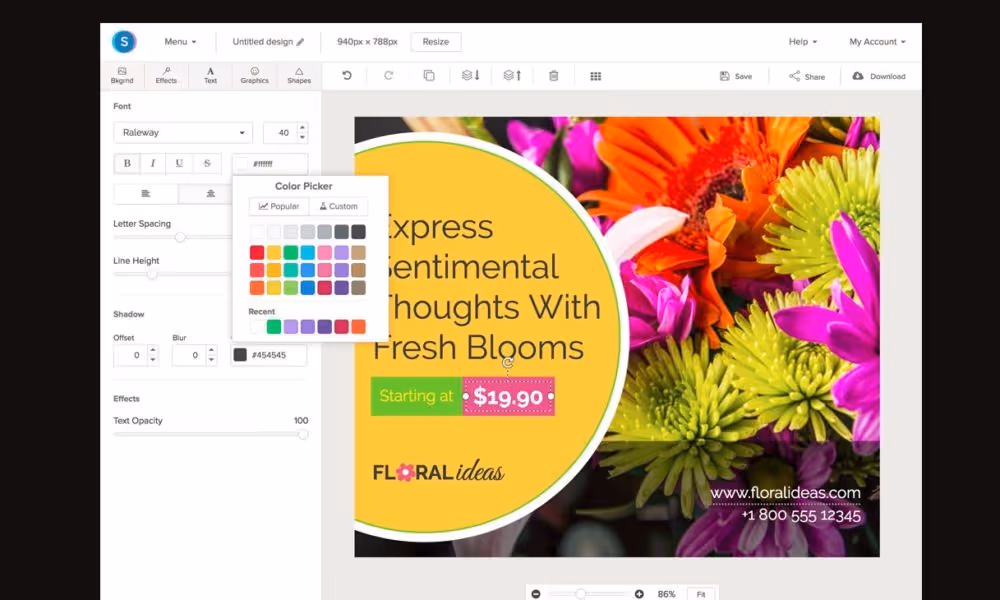
Task: Select the Custom tab in Color Picker
Action: coord(338,207)
